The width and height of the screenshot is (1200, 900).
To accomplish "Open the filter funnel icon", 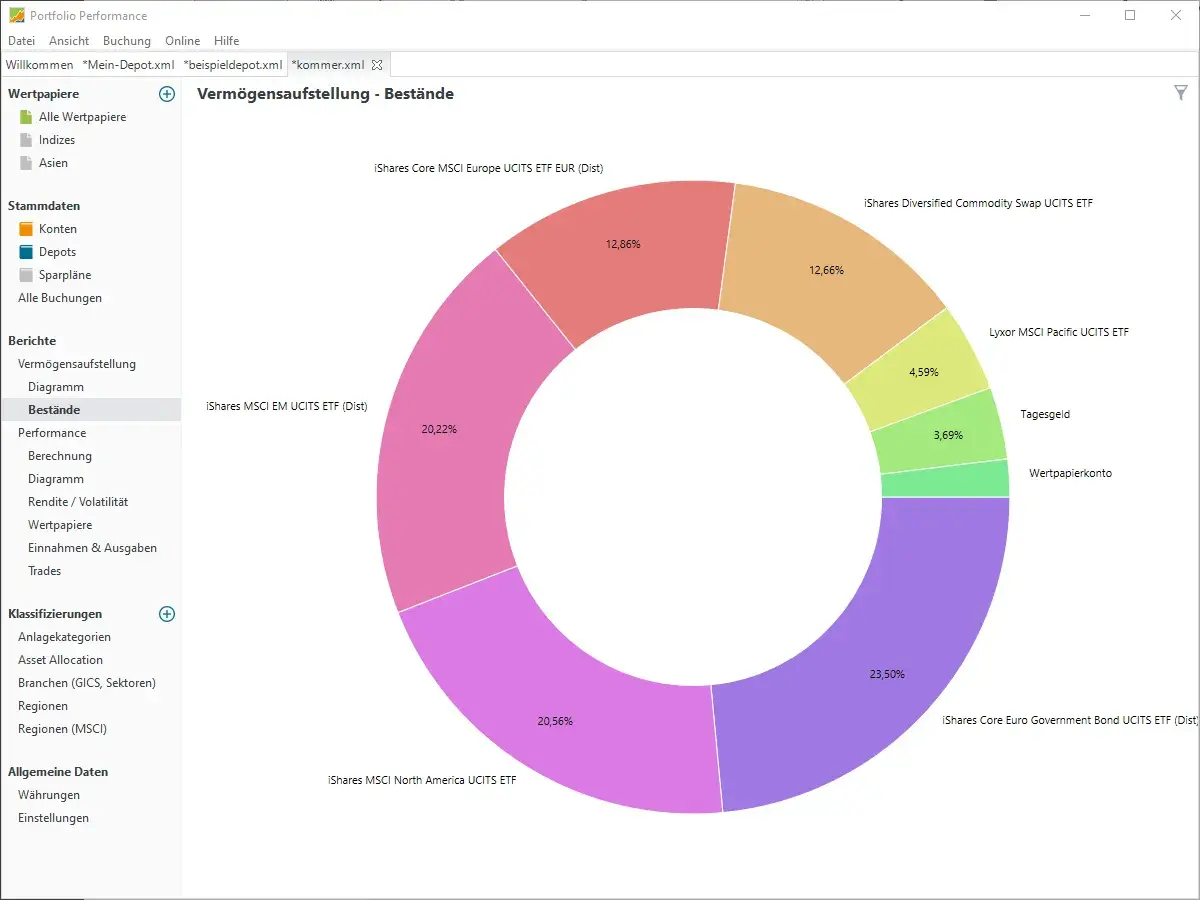I will tap(1181, 93).
